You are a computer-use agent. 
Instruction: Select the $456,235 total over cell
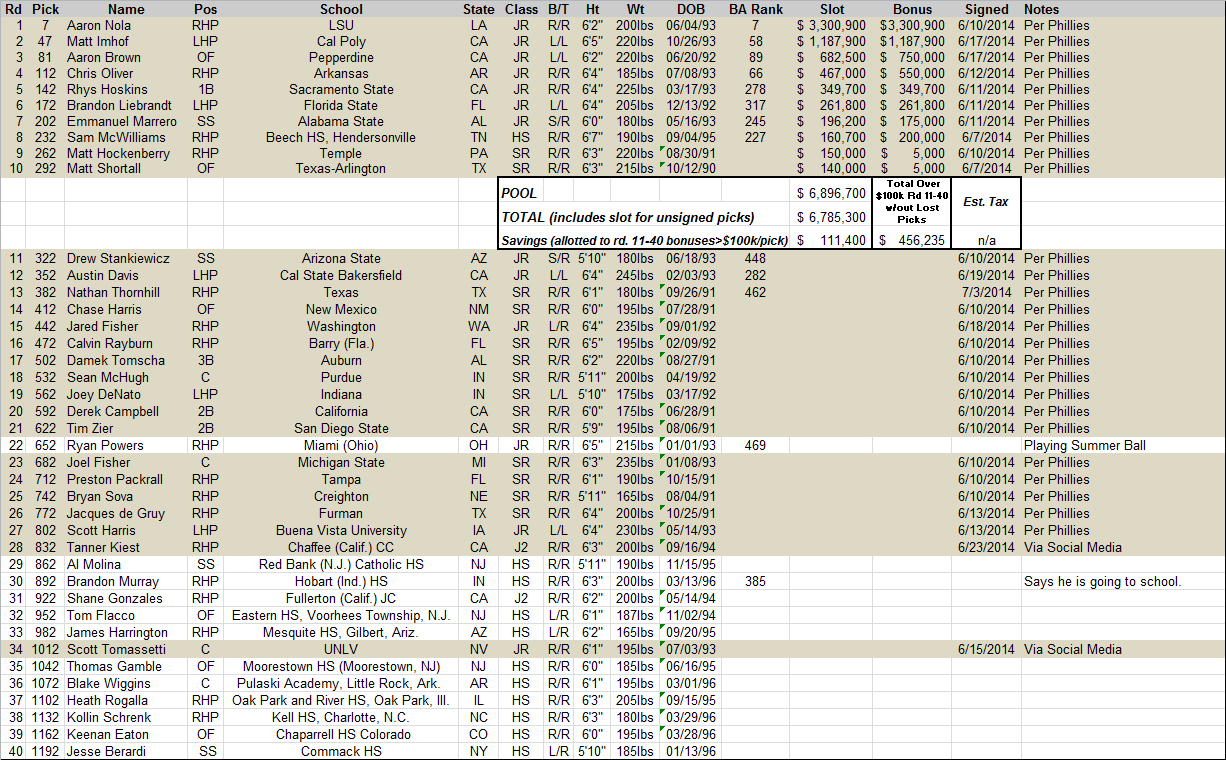click(x=911, y=240)
